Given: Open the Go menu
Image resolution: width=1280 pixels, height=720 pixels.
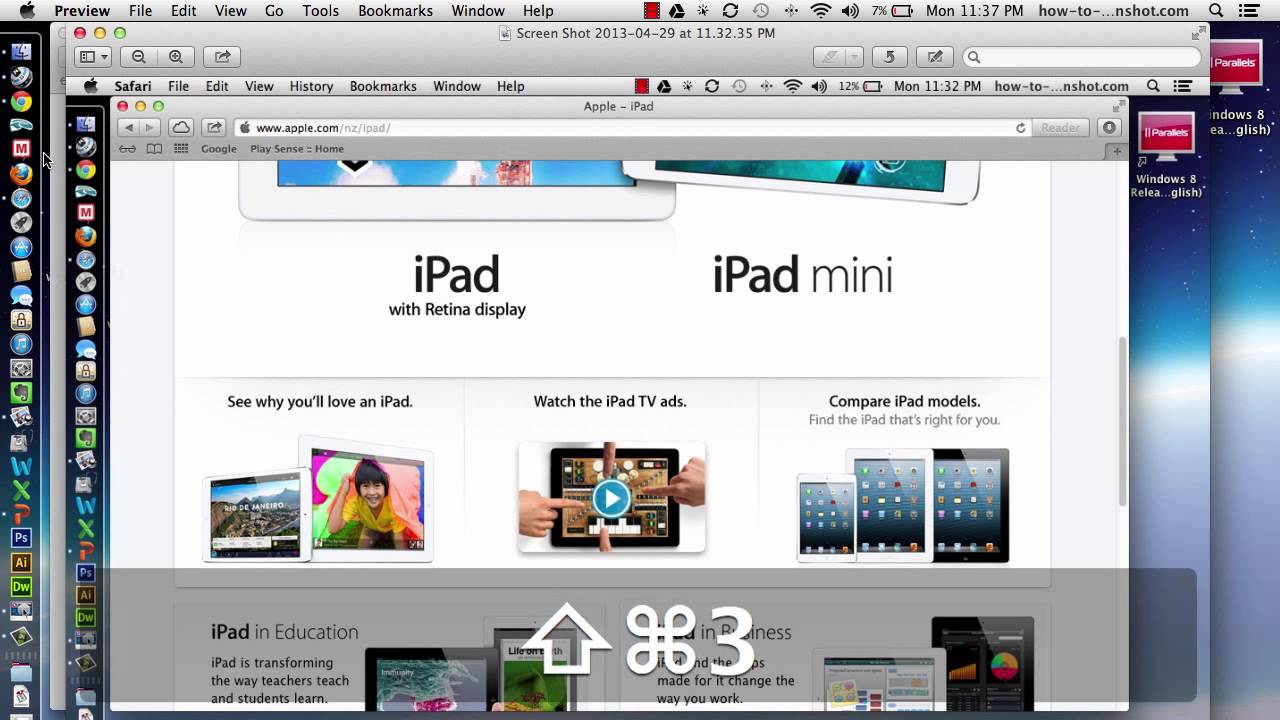Looking at the screenshot, I should click(x=274, y=11).
